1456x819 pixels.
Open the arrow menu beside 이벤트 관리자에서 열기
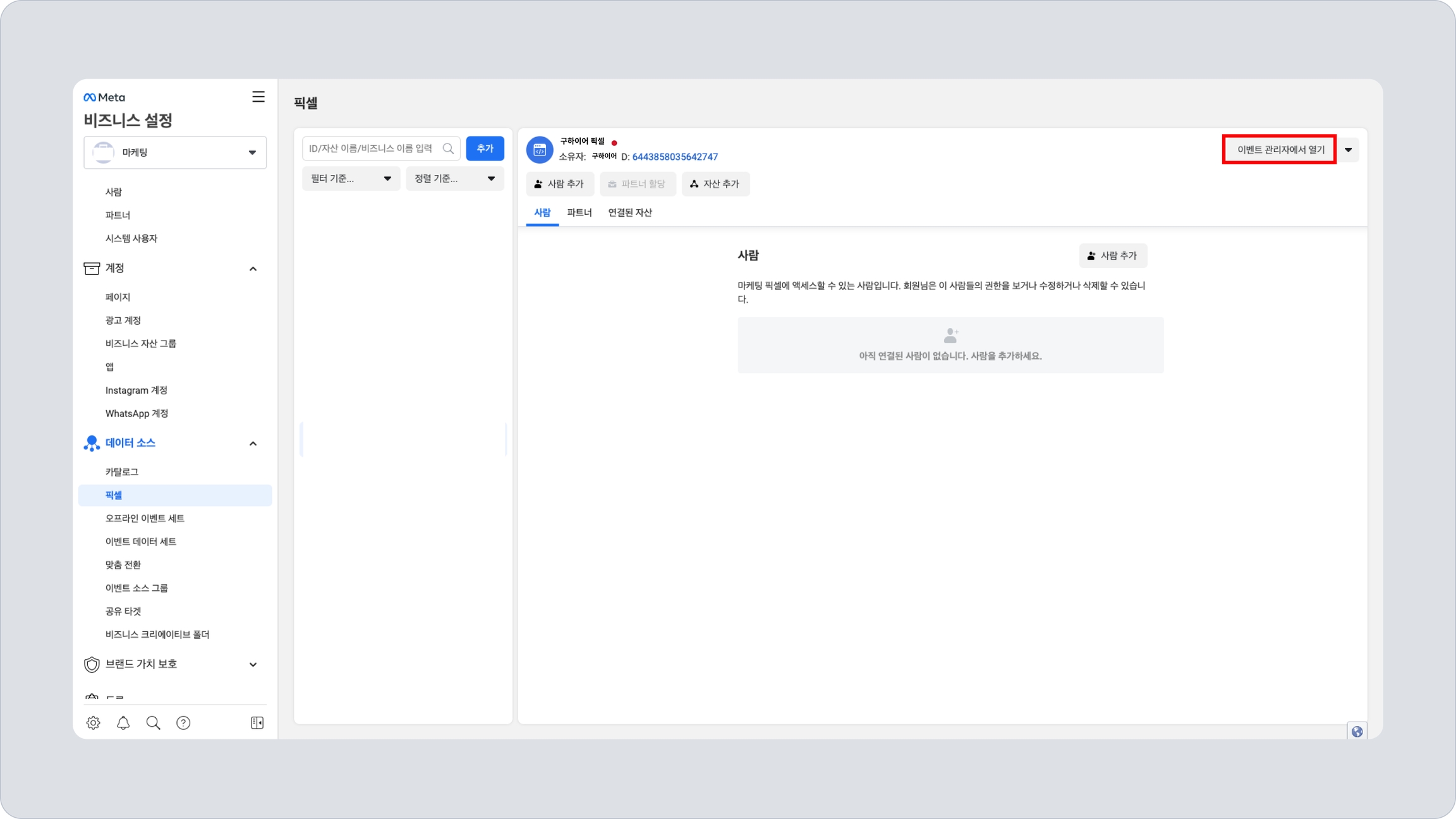tap(1348, 150)
